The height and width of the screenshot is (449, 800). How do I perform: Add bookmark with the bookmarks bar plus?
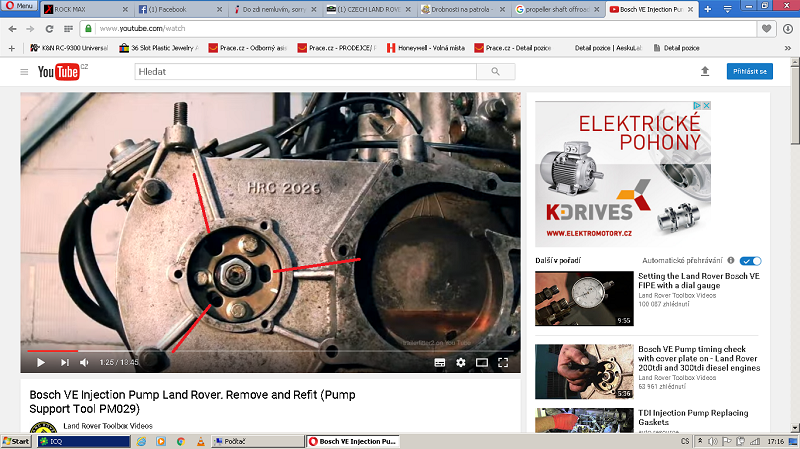click(11, 48)
